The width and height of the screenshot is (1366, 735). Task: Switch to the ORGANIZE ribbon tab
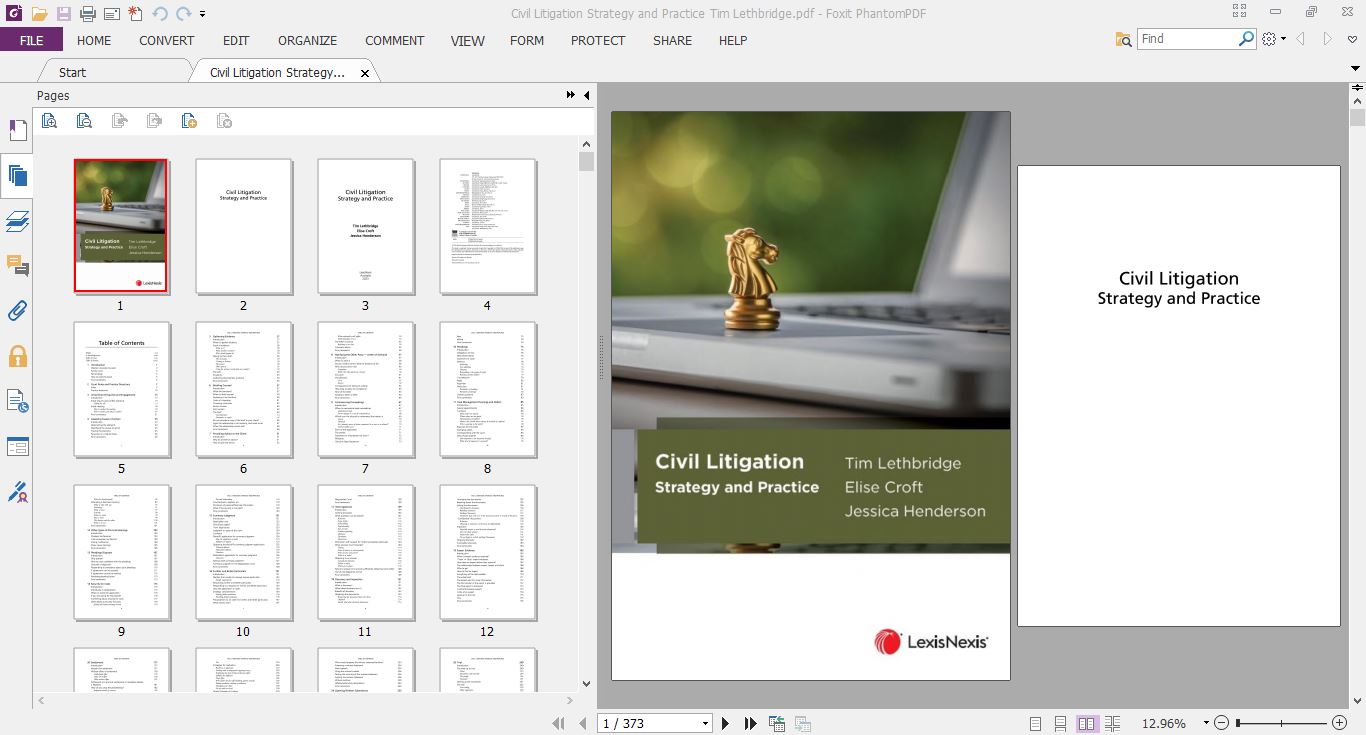coord(307,40)
